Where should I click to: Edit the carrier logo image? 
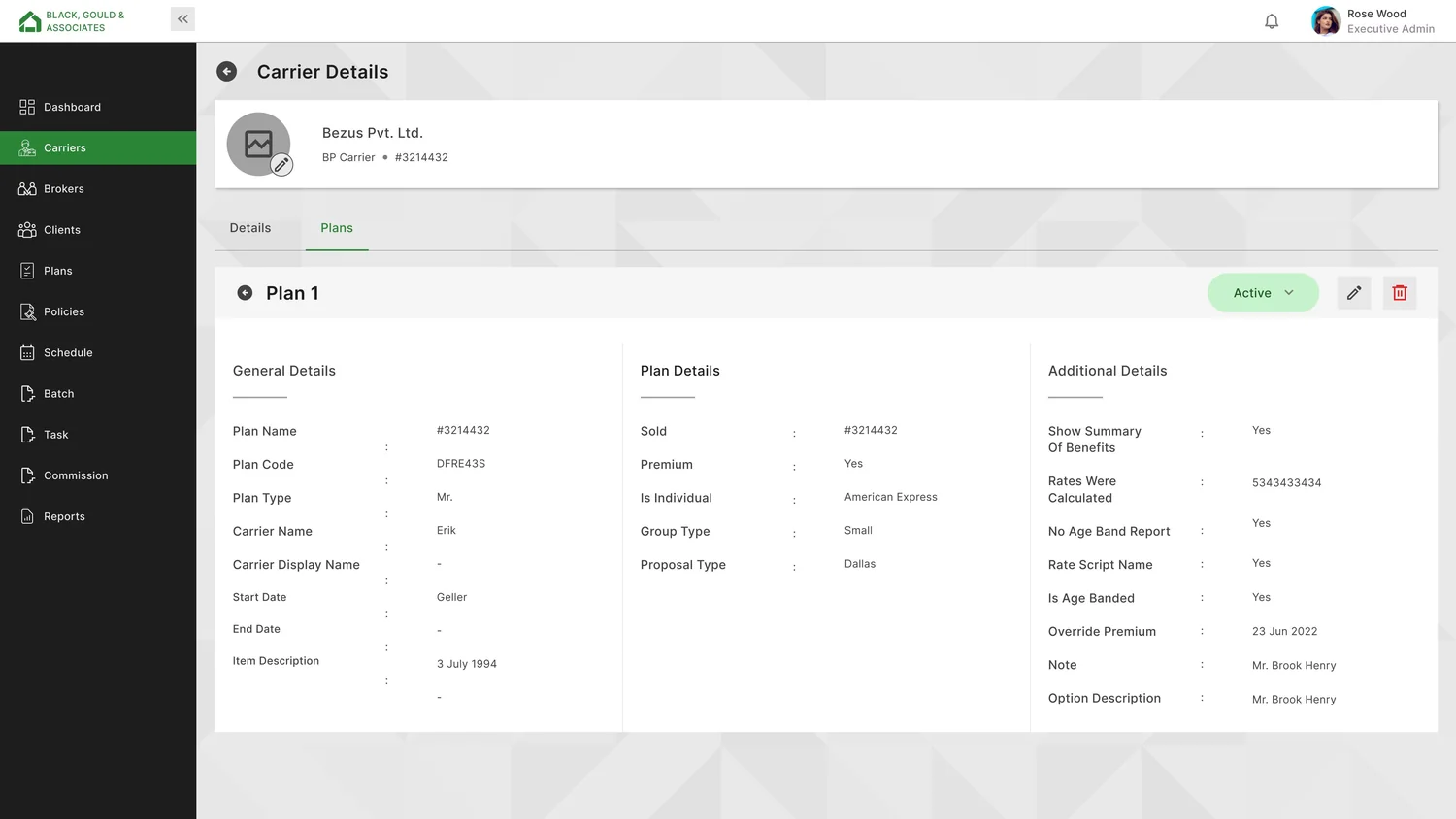[x=281, y=165]
